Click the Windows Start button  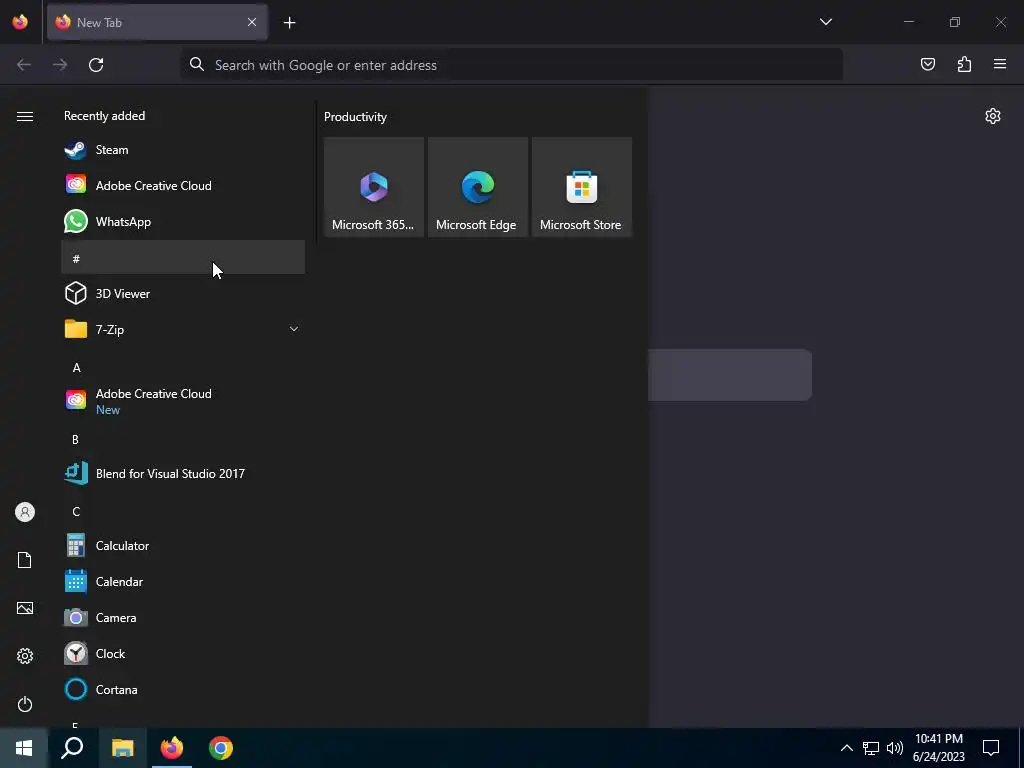pos(24,748)
